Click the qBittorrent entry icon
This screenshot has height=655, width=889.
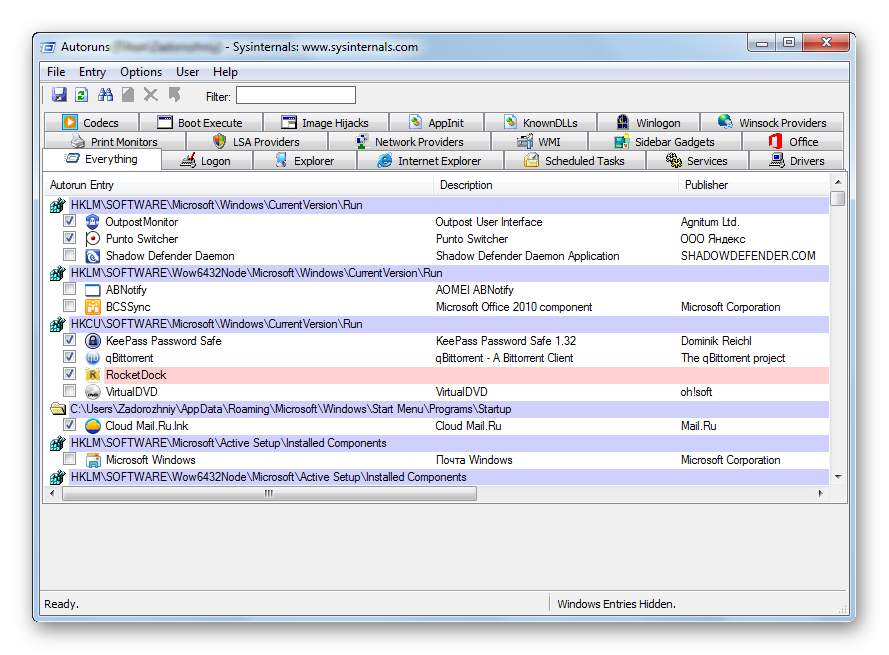point(92,358)
